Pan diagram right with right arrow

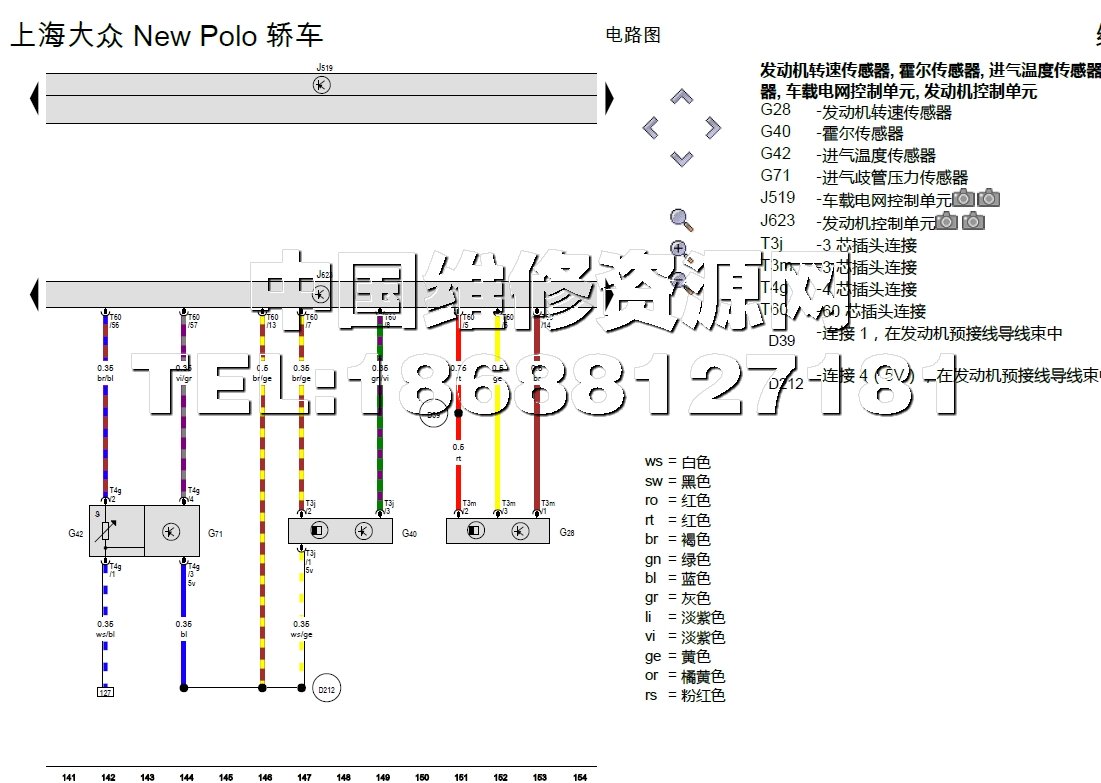(713, 128)
